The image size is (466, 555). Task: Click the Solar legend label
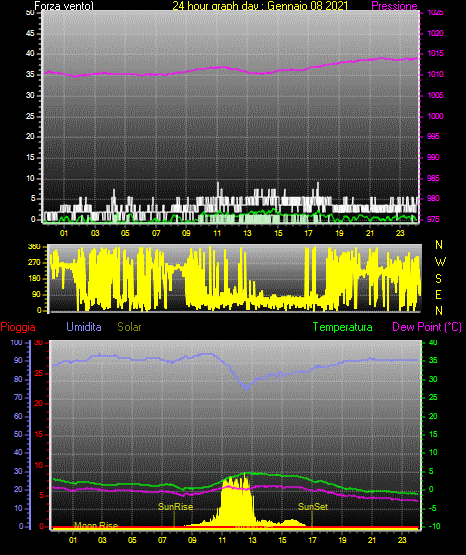[129, 327]
